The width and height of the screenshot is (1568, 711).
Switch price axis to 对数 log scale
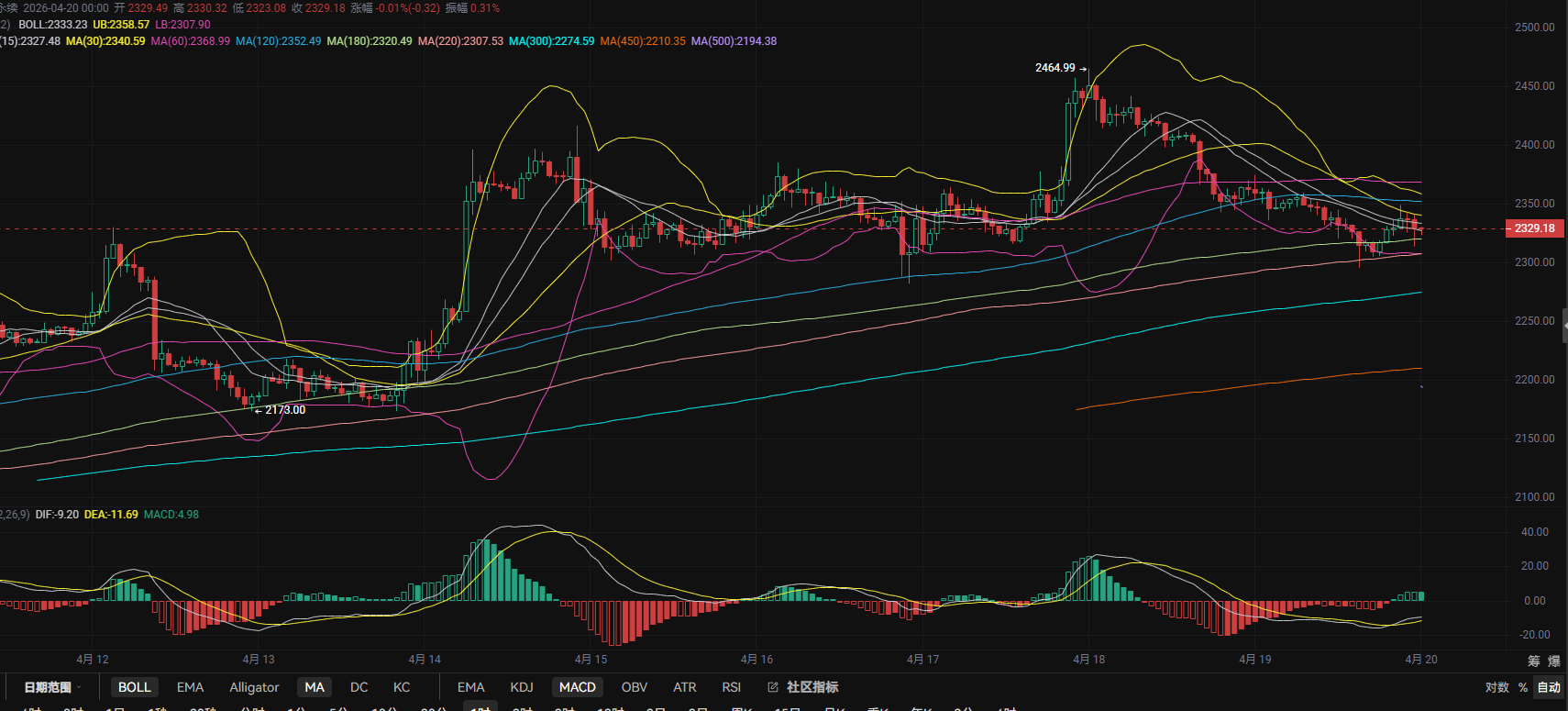[1496, 687]
